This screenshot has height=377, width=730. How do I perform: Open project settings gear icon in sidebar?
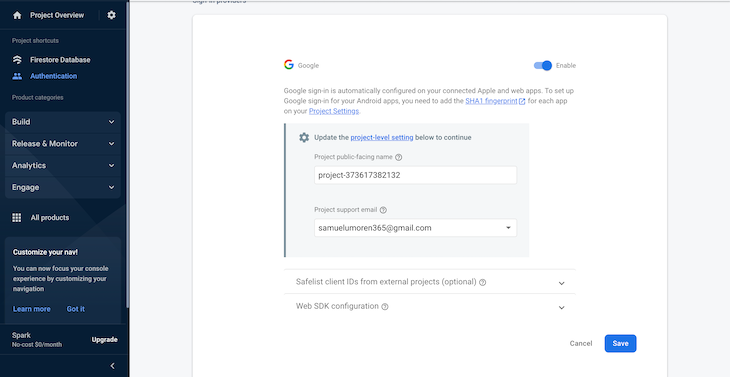[x=111, y=15]
